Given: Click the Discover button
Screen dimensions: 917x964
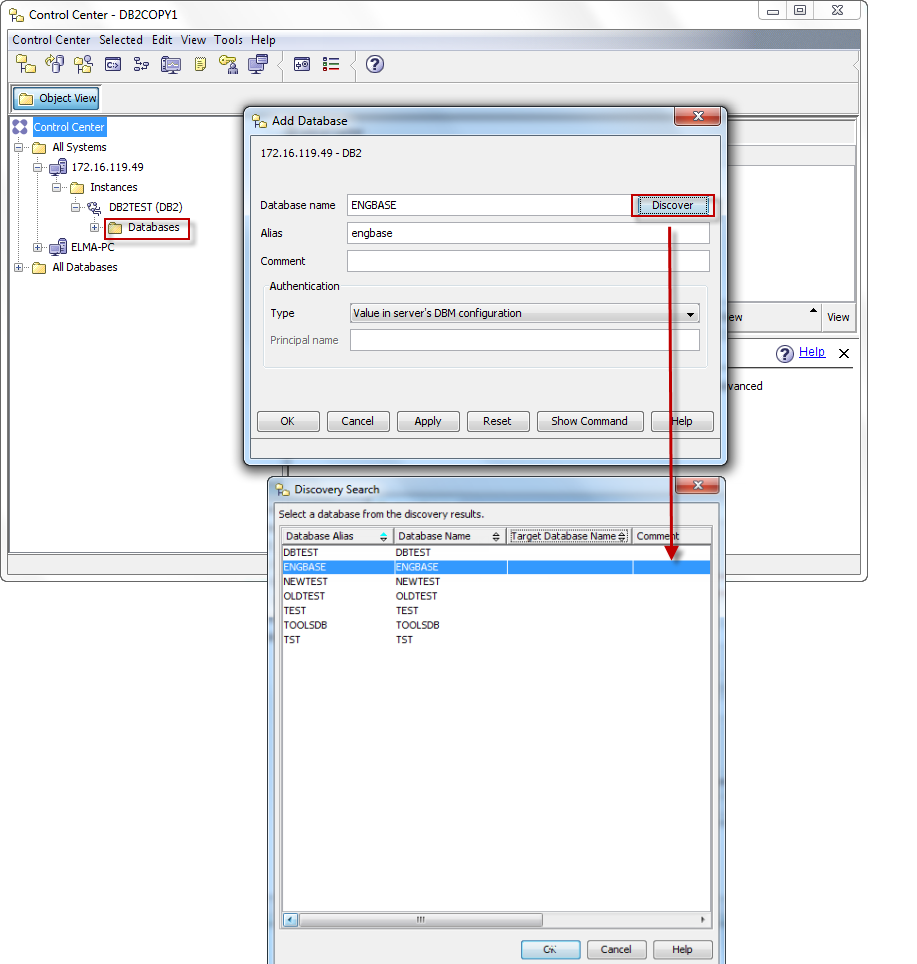Looking at the screenshot, I should click(672, 205).
